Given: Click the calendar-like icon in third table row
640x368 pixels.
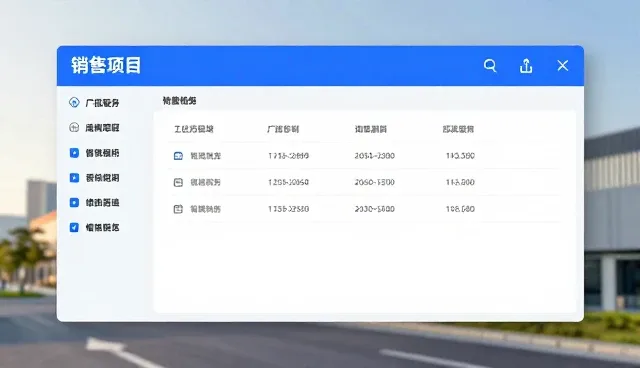Looking at the screenshot, I should tap(178, 209).
